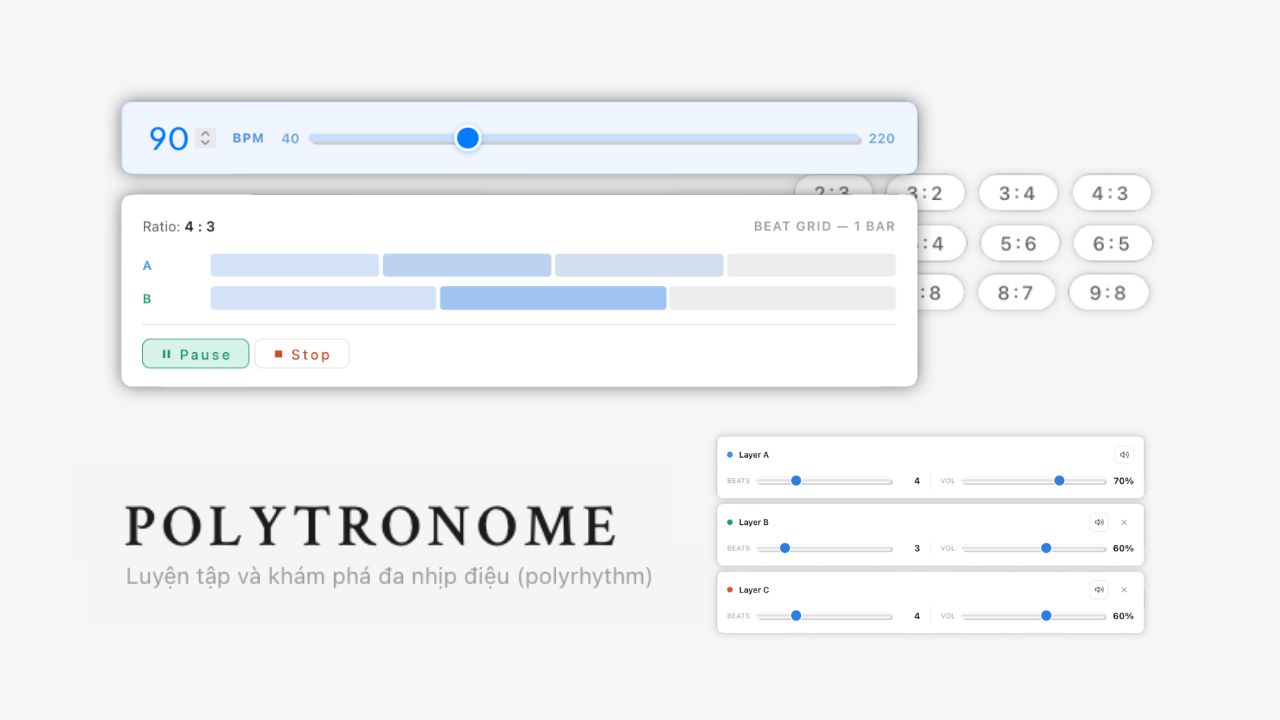Click the fourth beat cell in row A
This screenshot has width=1280, height=720.
[x=811, y=265]
